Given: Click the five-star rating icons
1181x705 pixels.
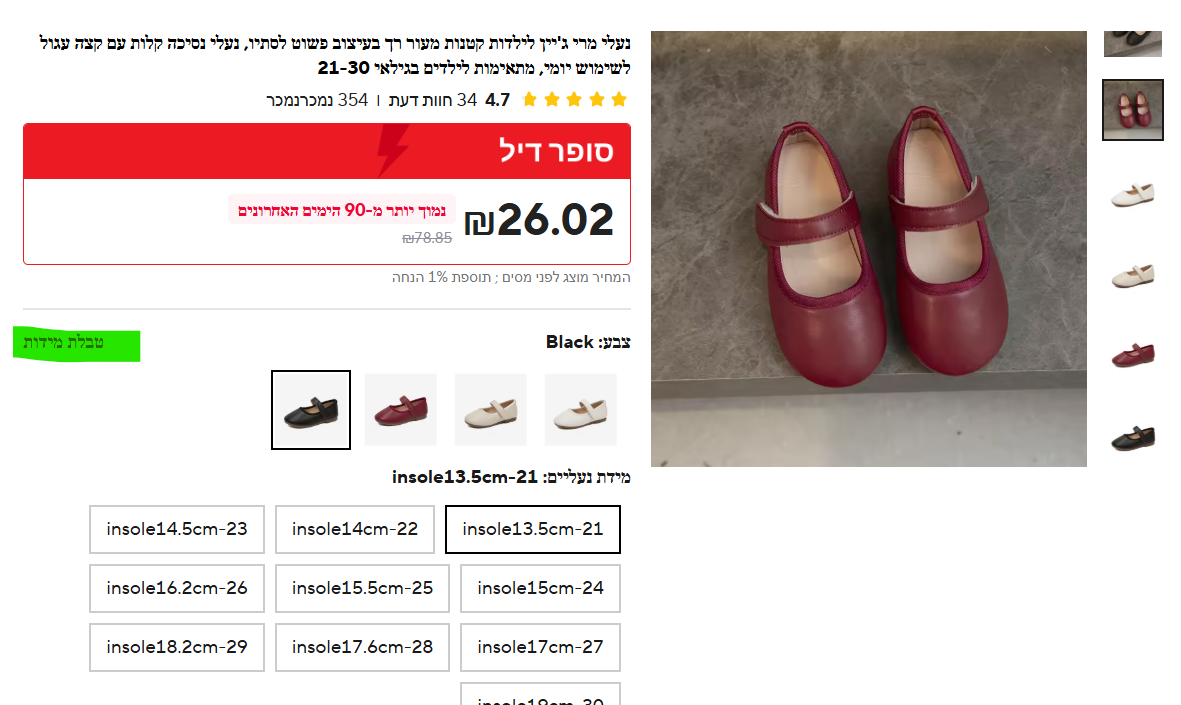Looking at the screenshot, I should pos(574,99).
